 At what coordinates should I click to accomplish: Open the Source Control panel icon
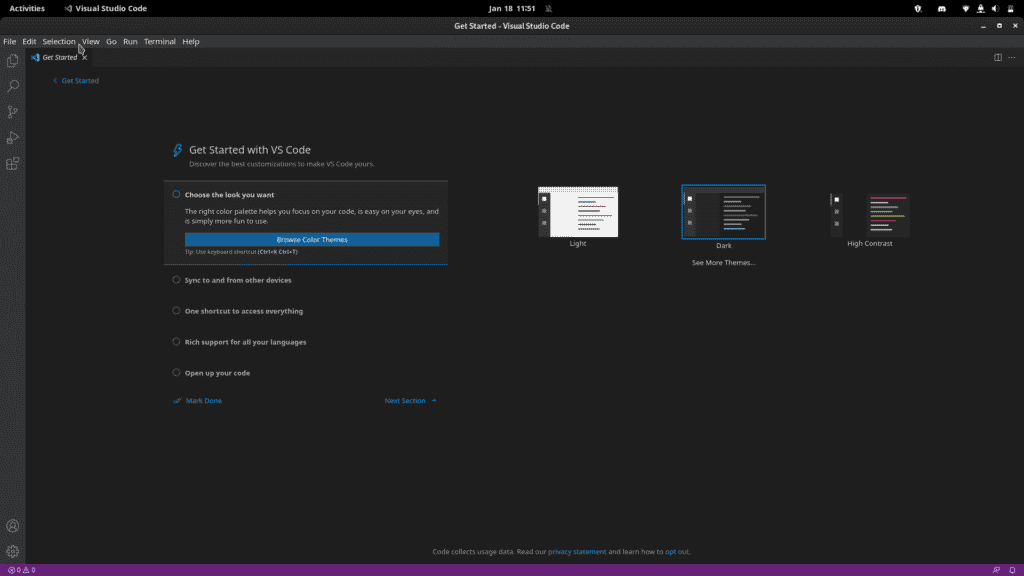click(x=11, y=111)
